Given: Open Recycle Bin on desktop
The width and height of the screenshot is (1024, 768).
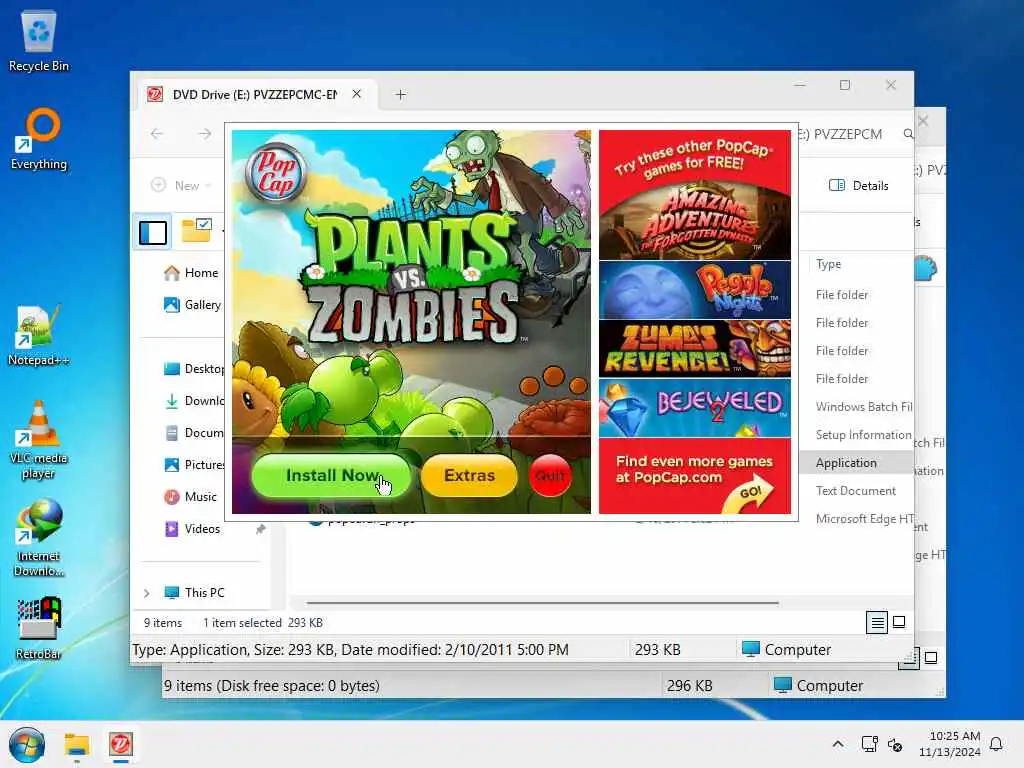Looking at the screenshot, I should 39,40.
